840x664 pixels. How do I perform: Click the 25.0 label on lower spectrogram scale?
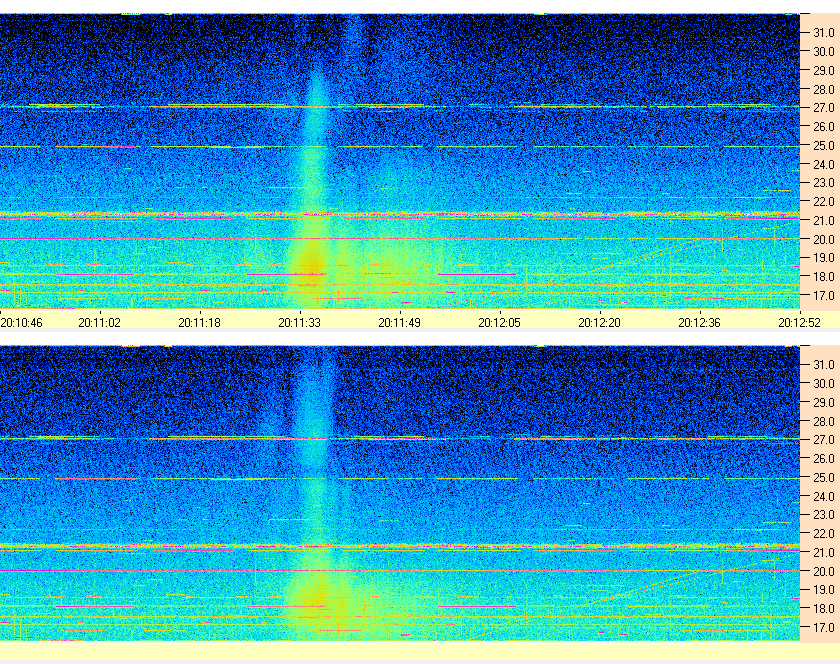click(x=824, y=478)
